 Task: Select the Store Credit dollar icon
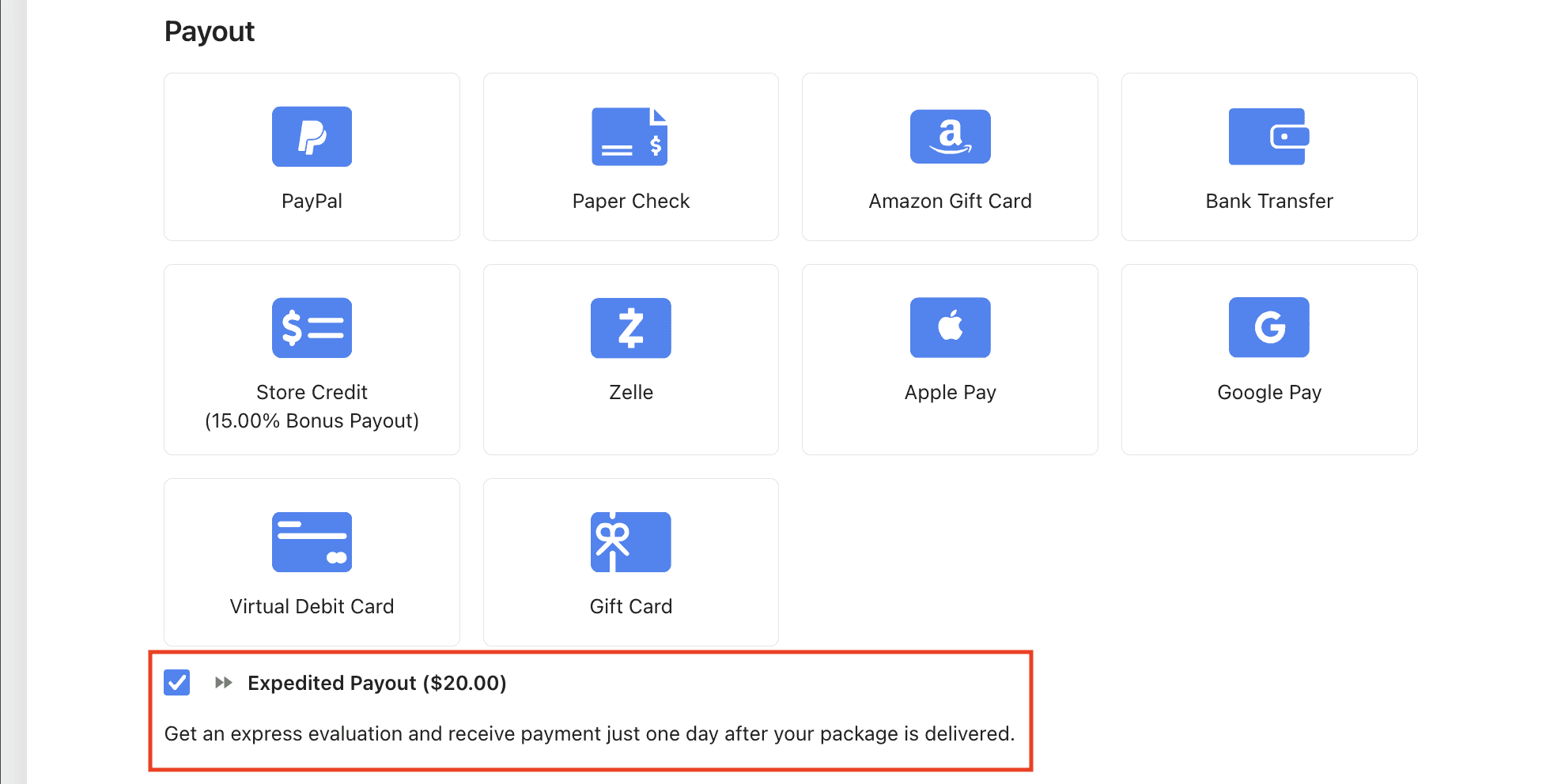pyautogui.click(x=312, y=328)
